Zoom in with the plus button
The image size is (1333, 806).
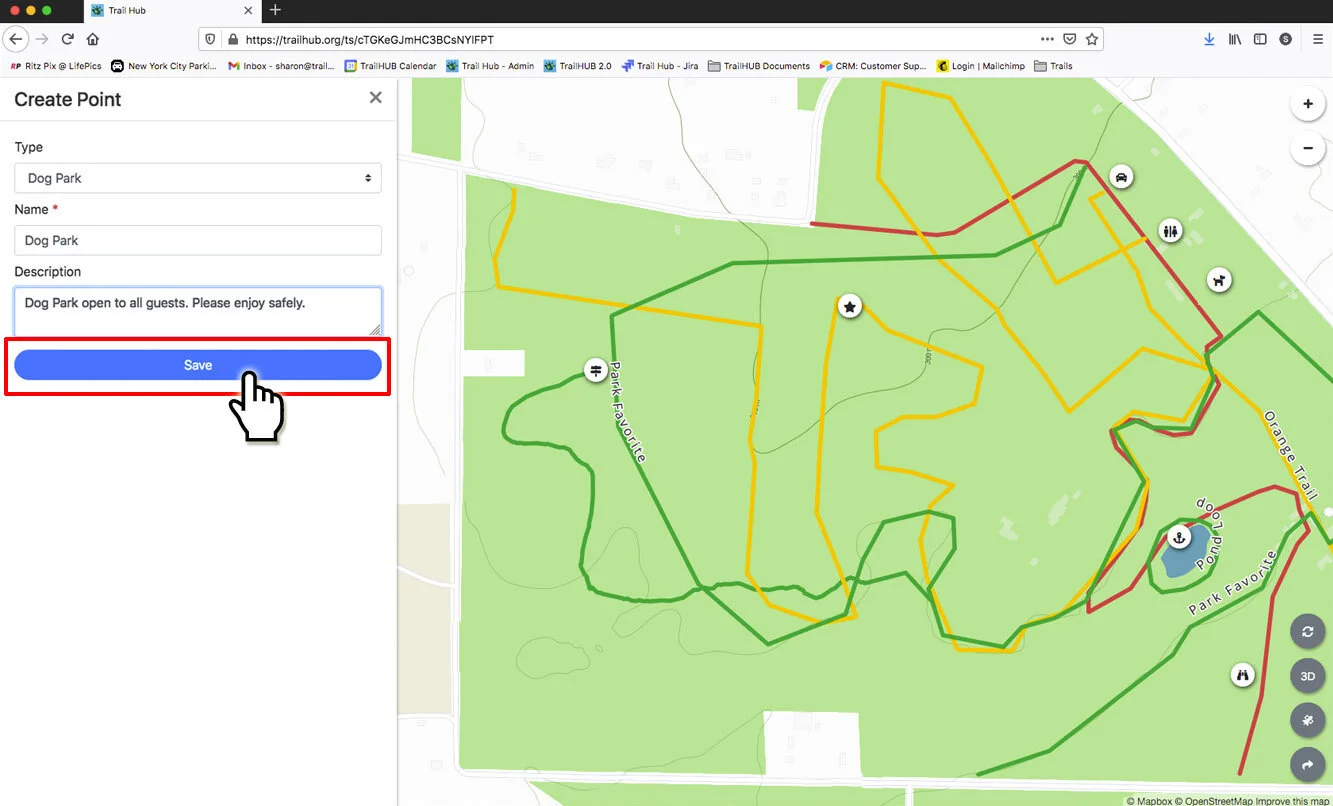1307,104
